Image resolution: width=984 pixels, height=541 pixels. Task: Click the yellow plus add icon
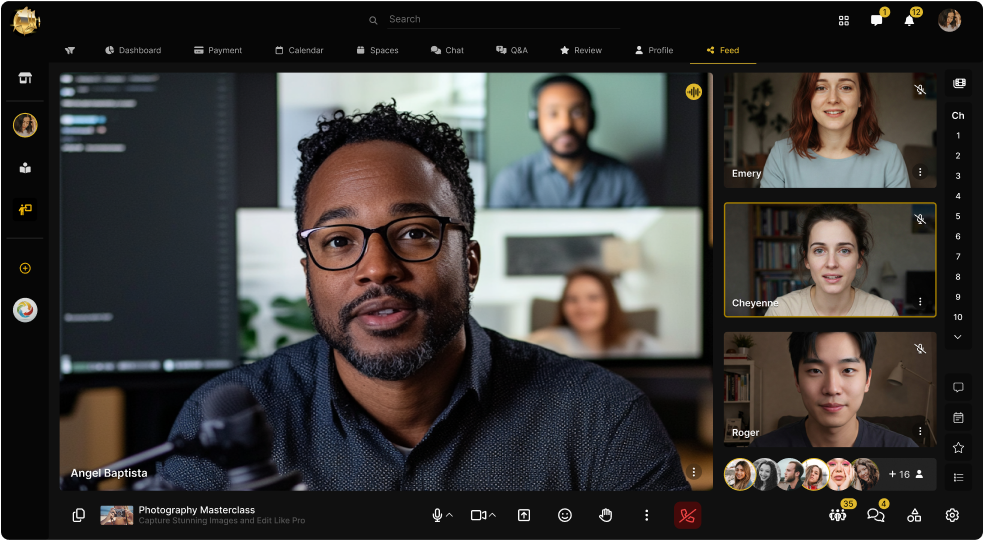(x=25, y=269)
